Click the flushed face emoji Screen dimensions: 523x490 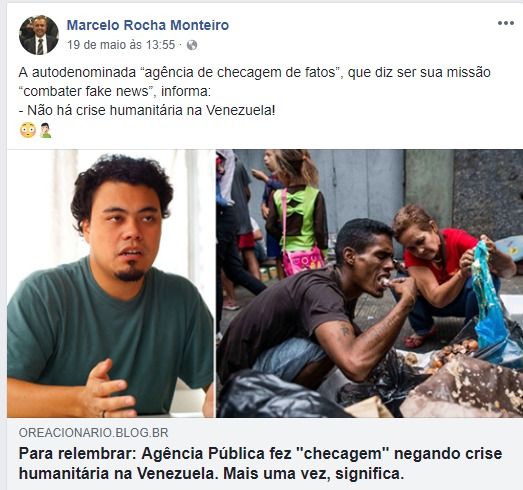(28, 130)
